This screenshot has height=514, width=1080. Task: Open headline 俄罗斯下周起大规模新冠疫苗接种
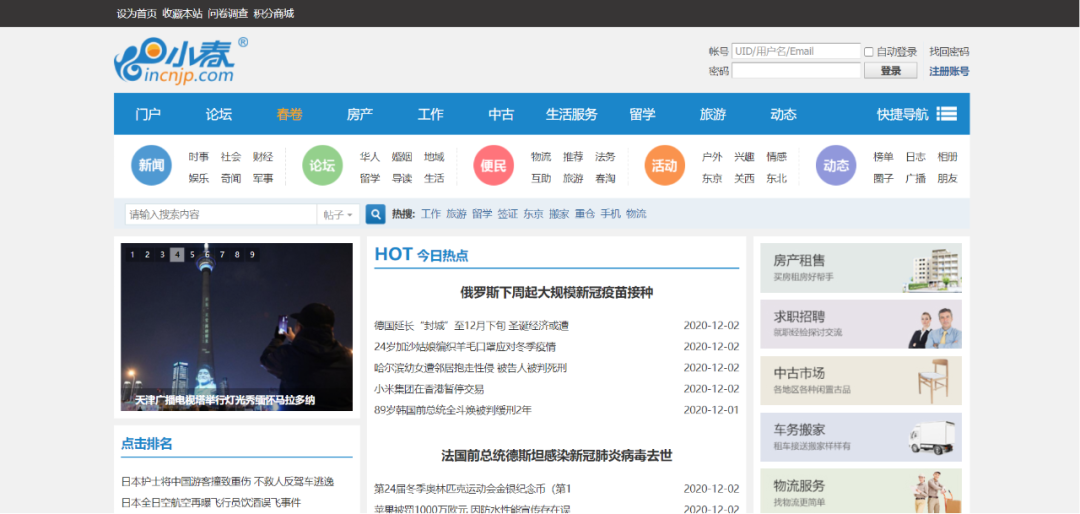(557, 293)
